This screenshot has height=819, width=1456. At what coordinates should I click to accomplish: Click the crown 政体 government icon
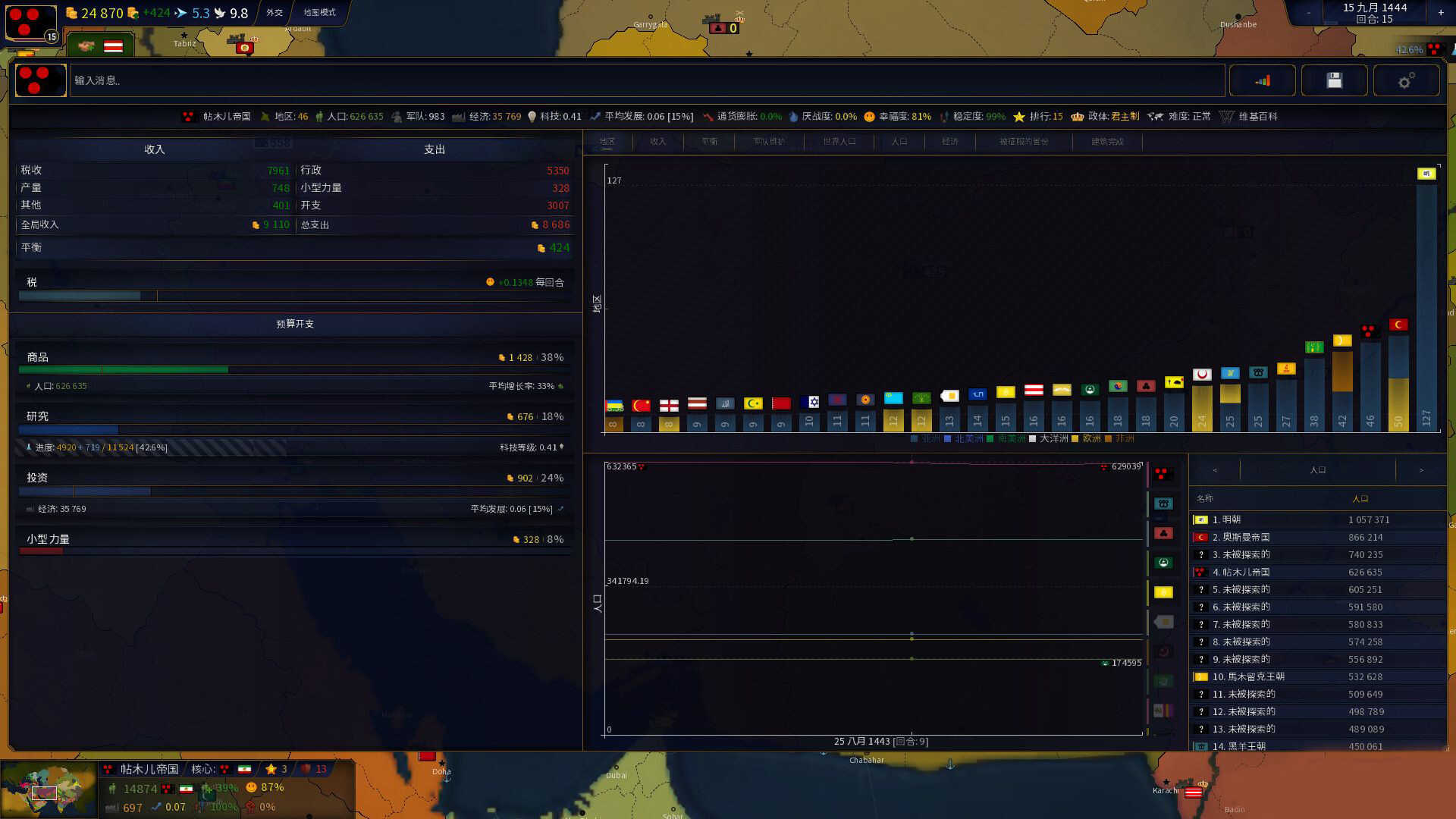coord(1077,117)
